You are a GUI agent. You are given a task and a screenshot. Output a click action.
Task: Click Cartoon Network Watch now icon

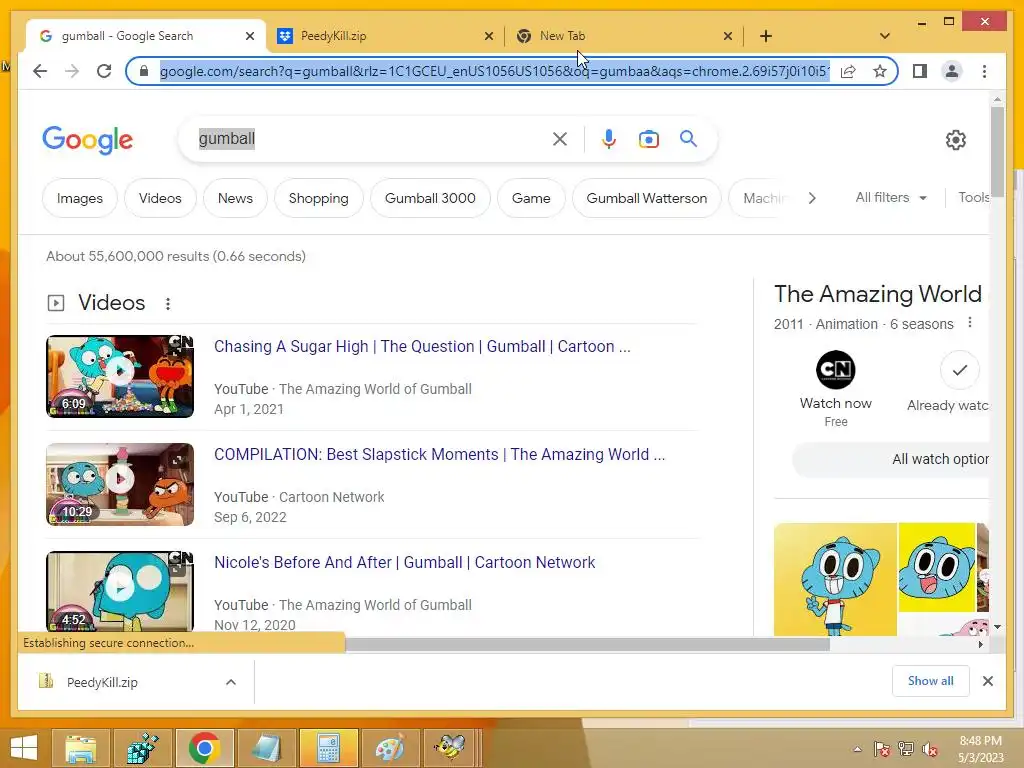pos(835,370)
